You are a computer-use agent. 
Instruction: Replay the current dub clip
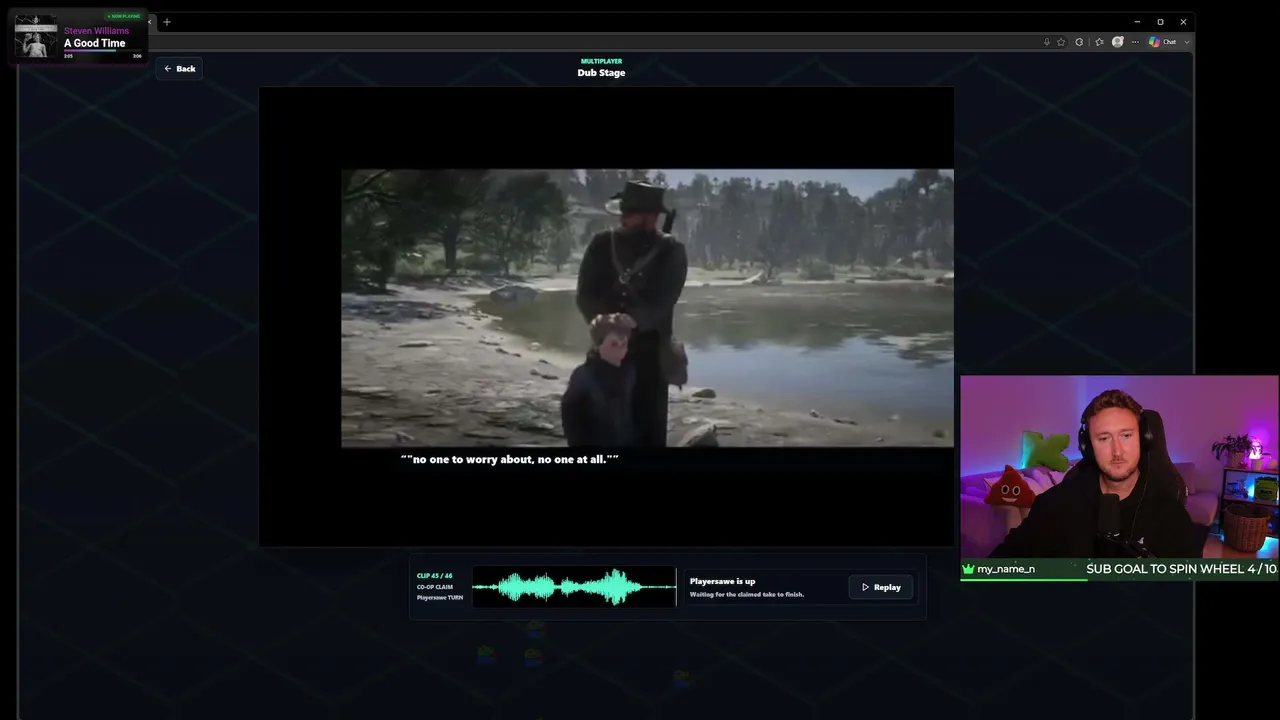(x=881, y=587)
